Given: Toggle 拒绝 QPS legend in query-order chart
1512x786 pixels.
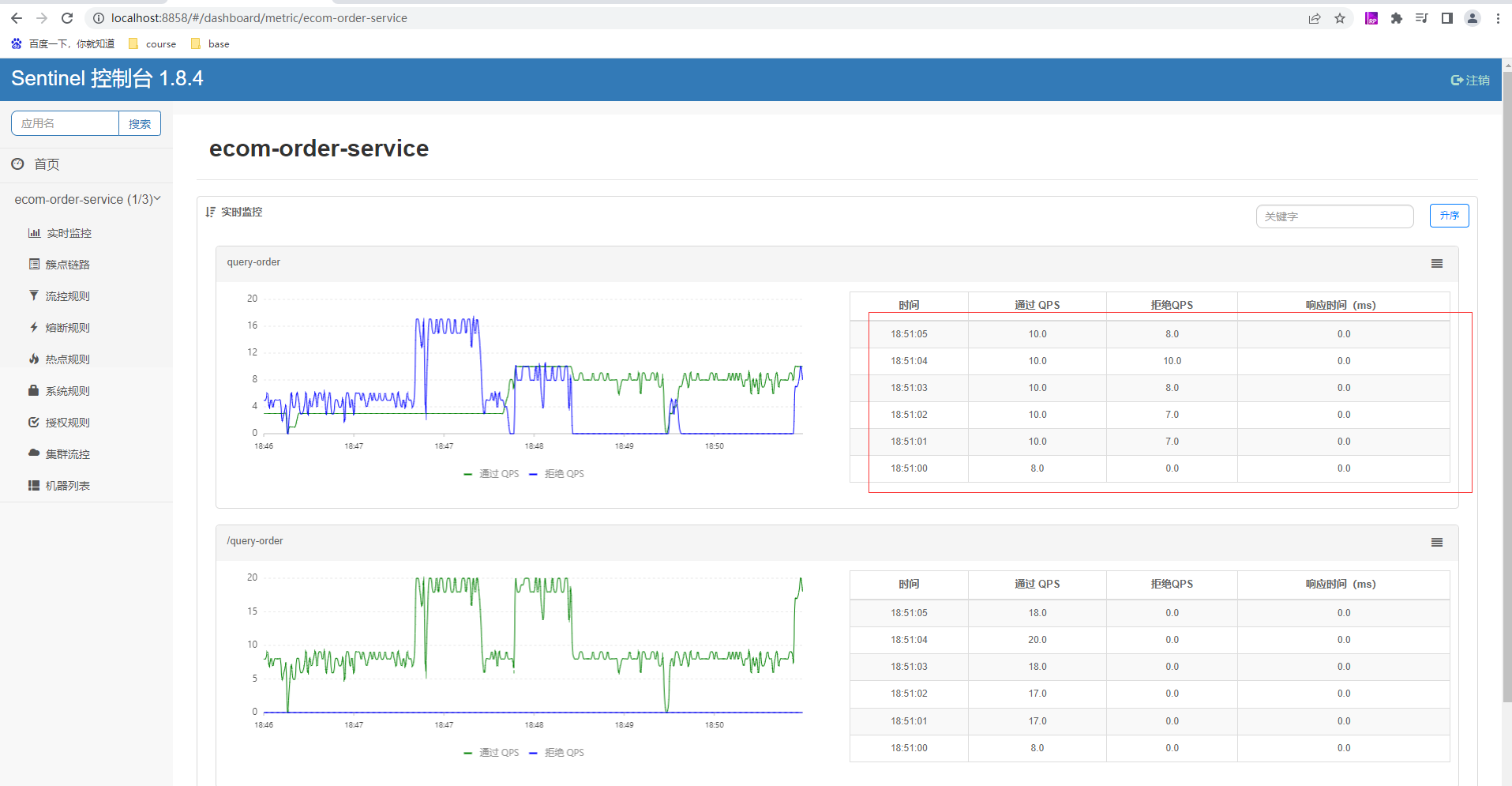Looking at the screenshot, I should pyautogui.click(x=557, y=474).
